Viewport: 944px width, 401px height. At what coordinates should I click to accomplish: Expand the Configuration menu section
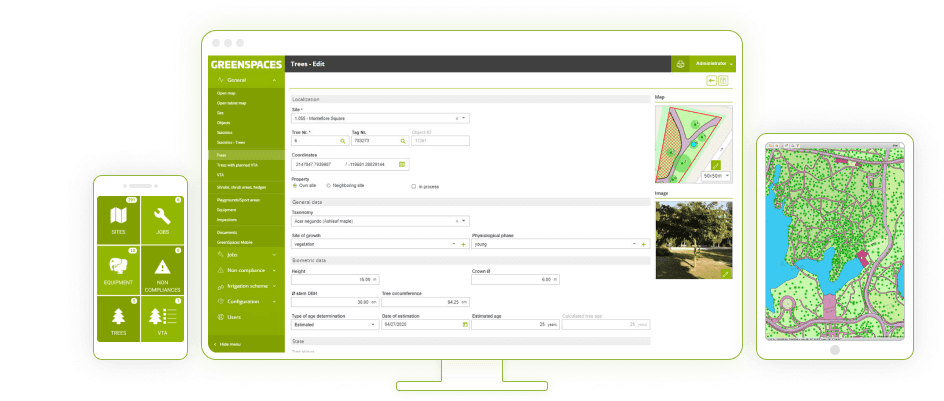point(246,302)
